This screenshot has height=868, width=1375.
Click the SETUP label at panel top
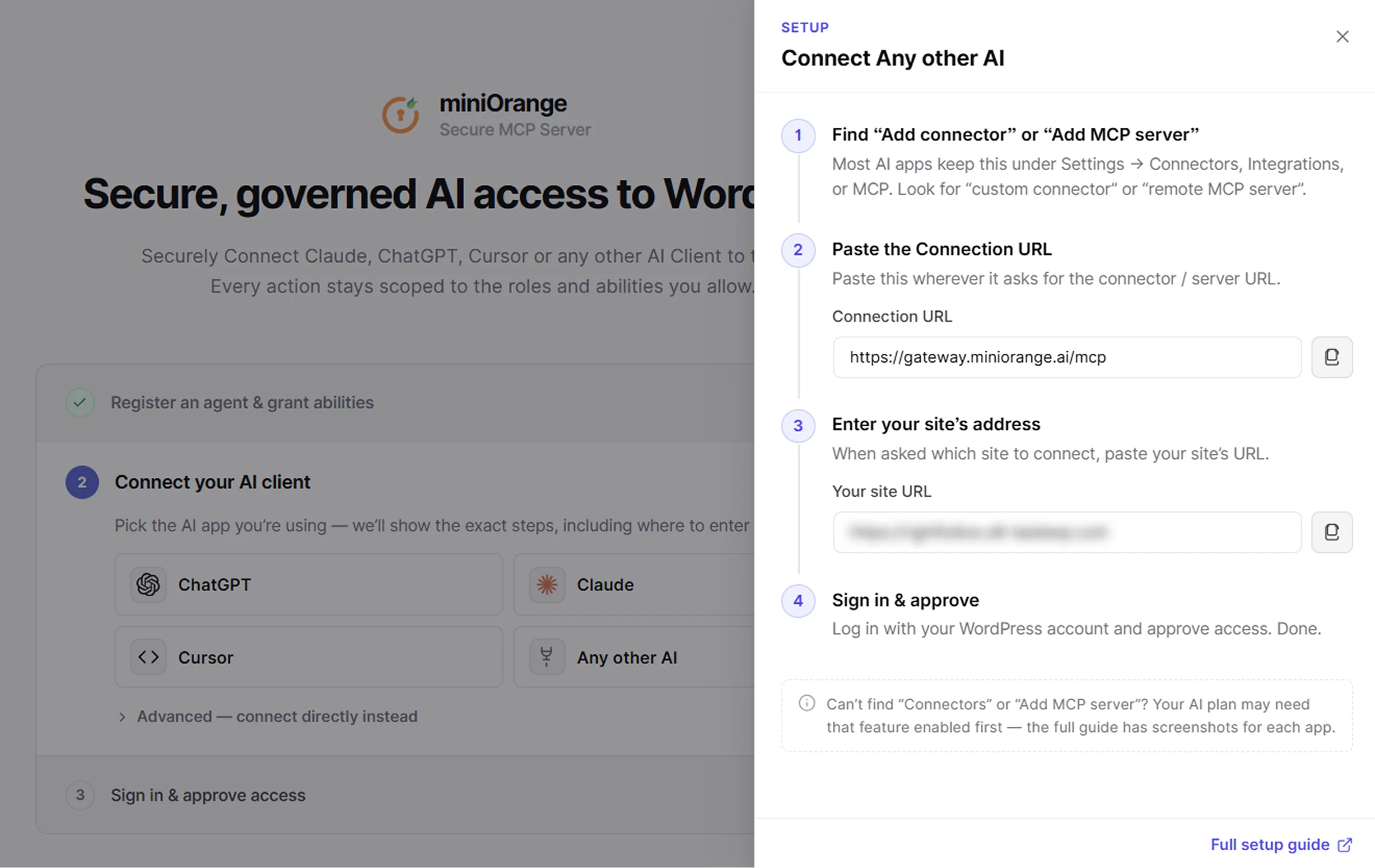pos(805,28)
